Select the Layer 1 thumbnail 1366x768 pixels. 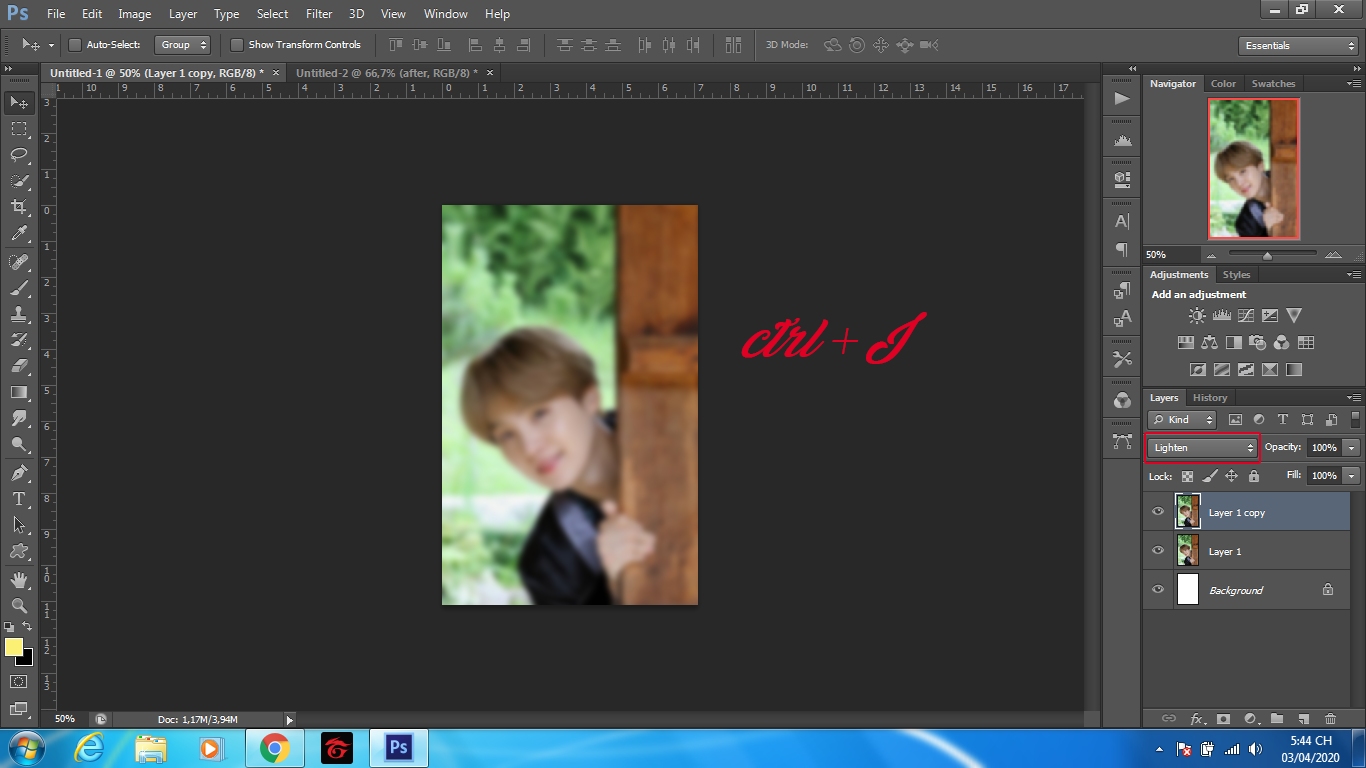1188,551
